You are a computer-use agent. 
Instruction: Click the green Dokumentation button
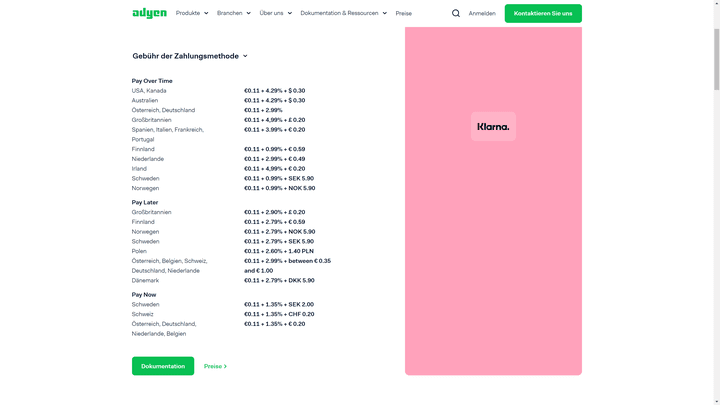point(163,366)
